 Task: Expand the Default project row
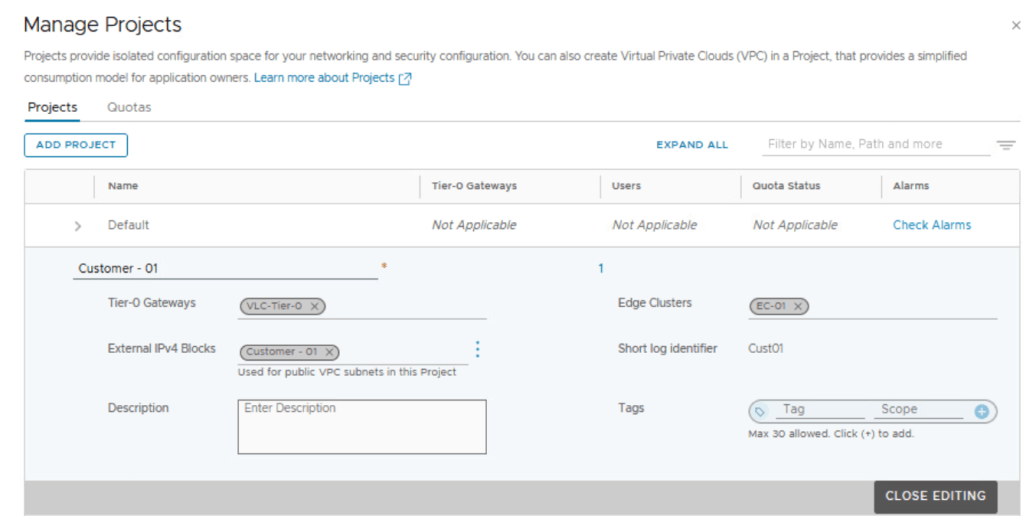[78, 226]
